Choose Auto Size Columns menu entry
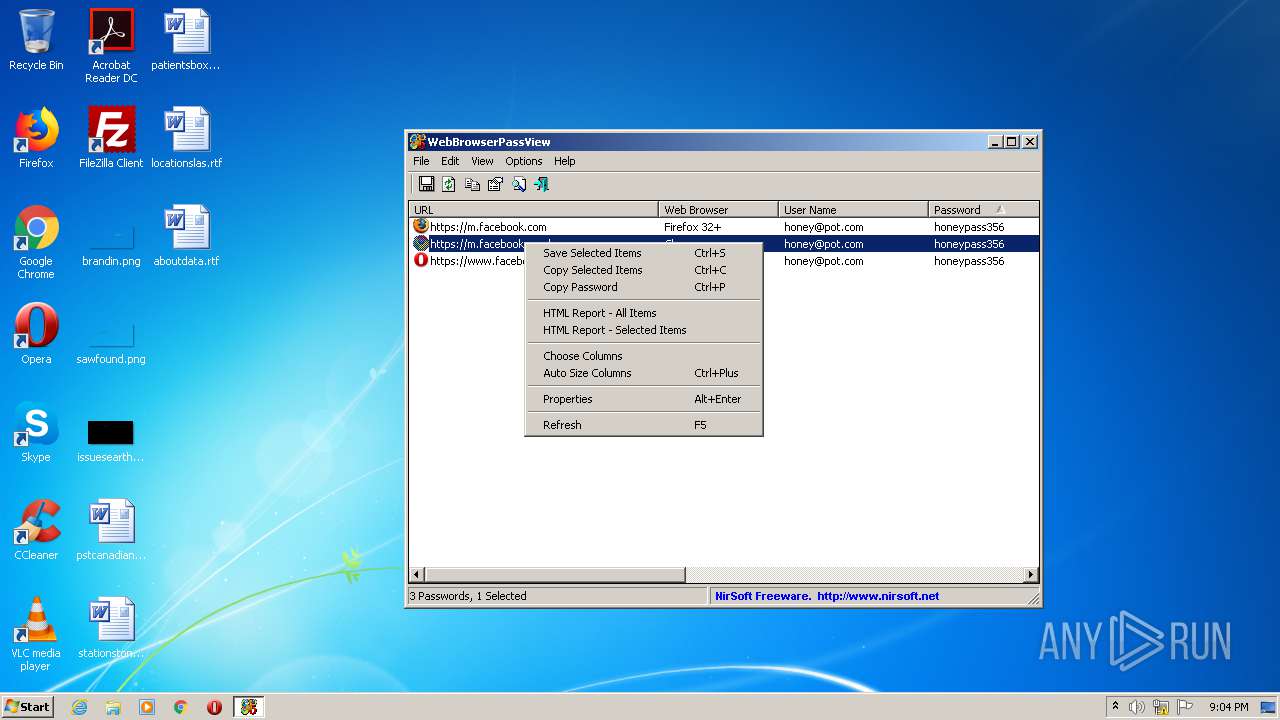 pos(644,373)
